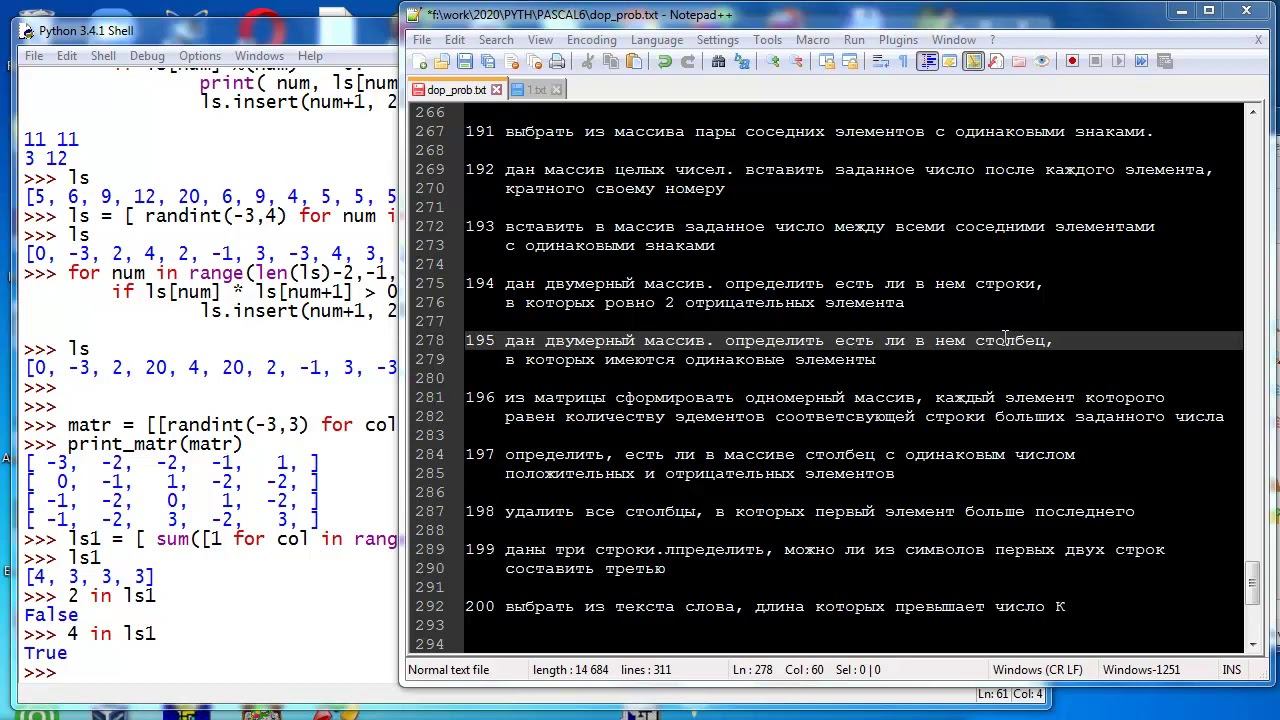Click the Cut scissors icon

[x=588, y=61]
